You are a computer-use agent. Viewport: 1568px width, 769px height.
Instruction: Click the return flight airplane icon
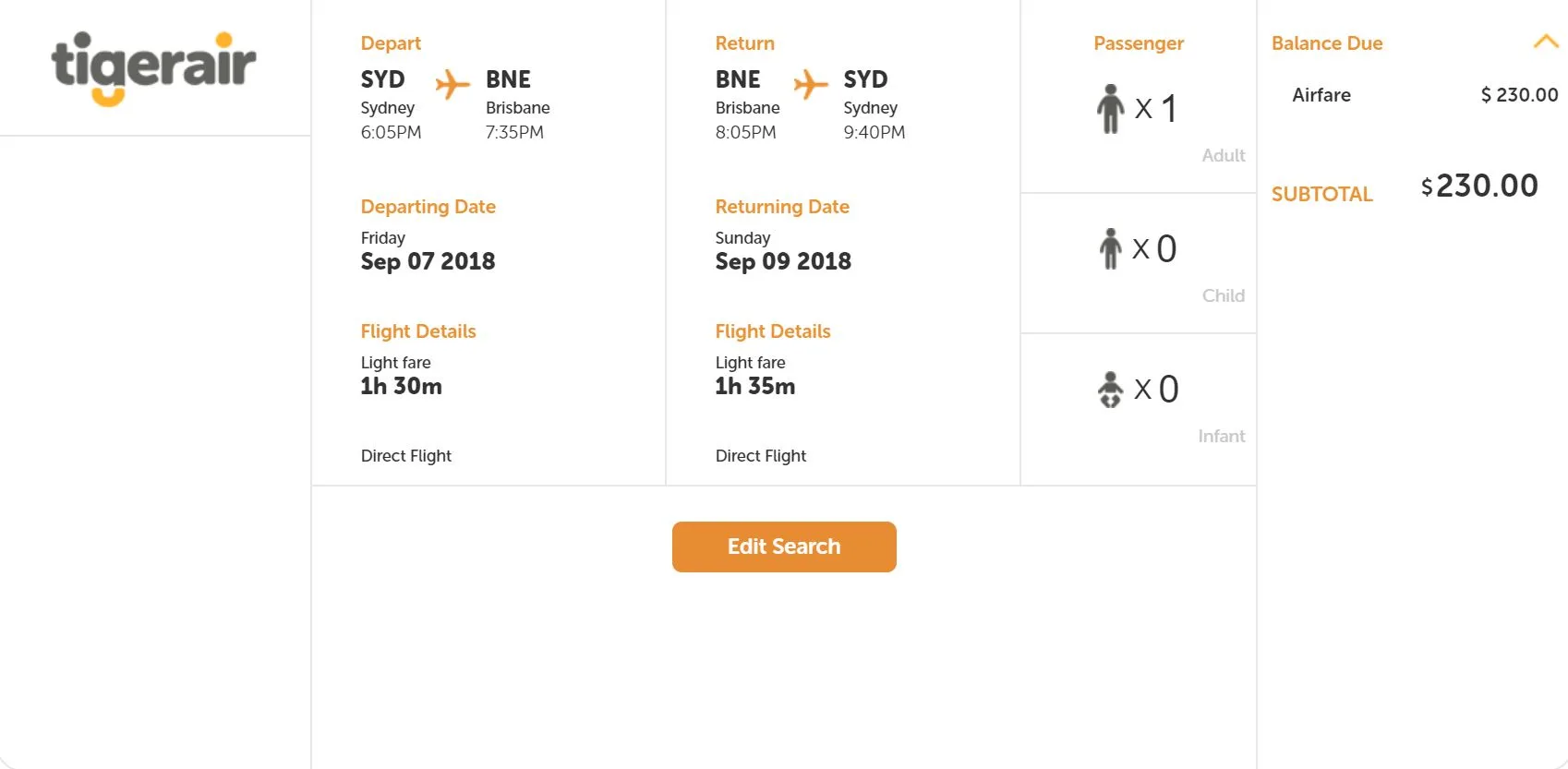pyautogui.click(x=810, y=84)
